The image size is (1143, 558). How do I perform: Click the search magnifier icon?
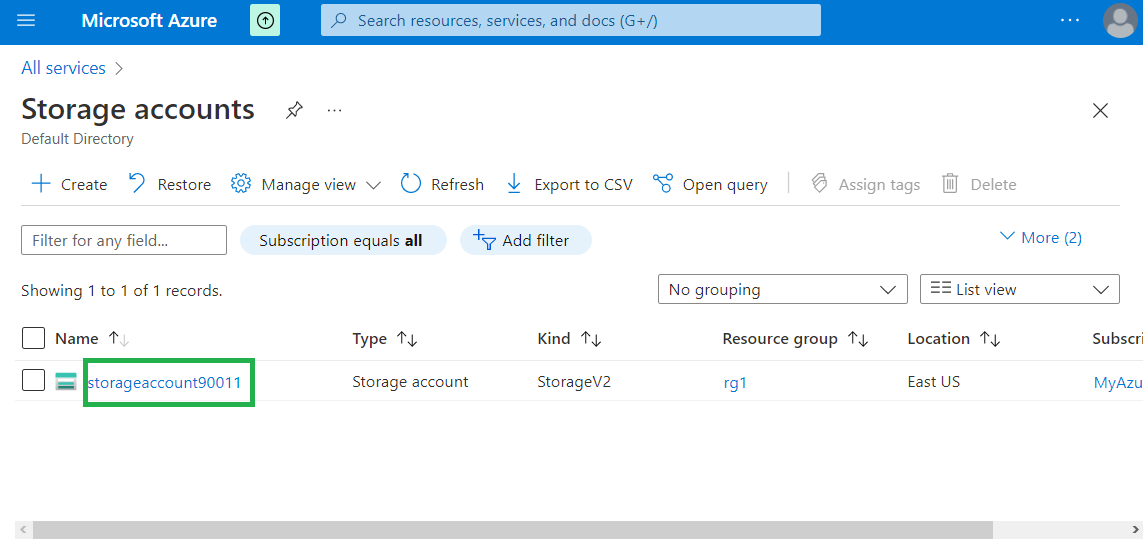[x=339, y=20]
